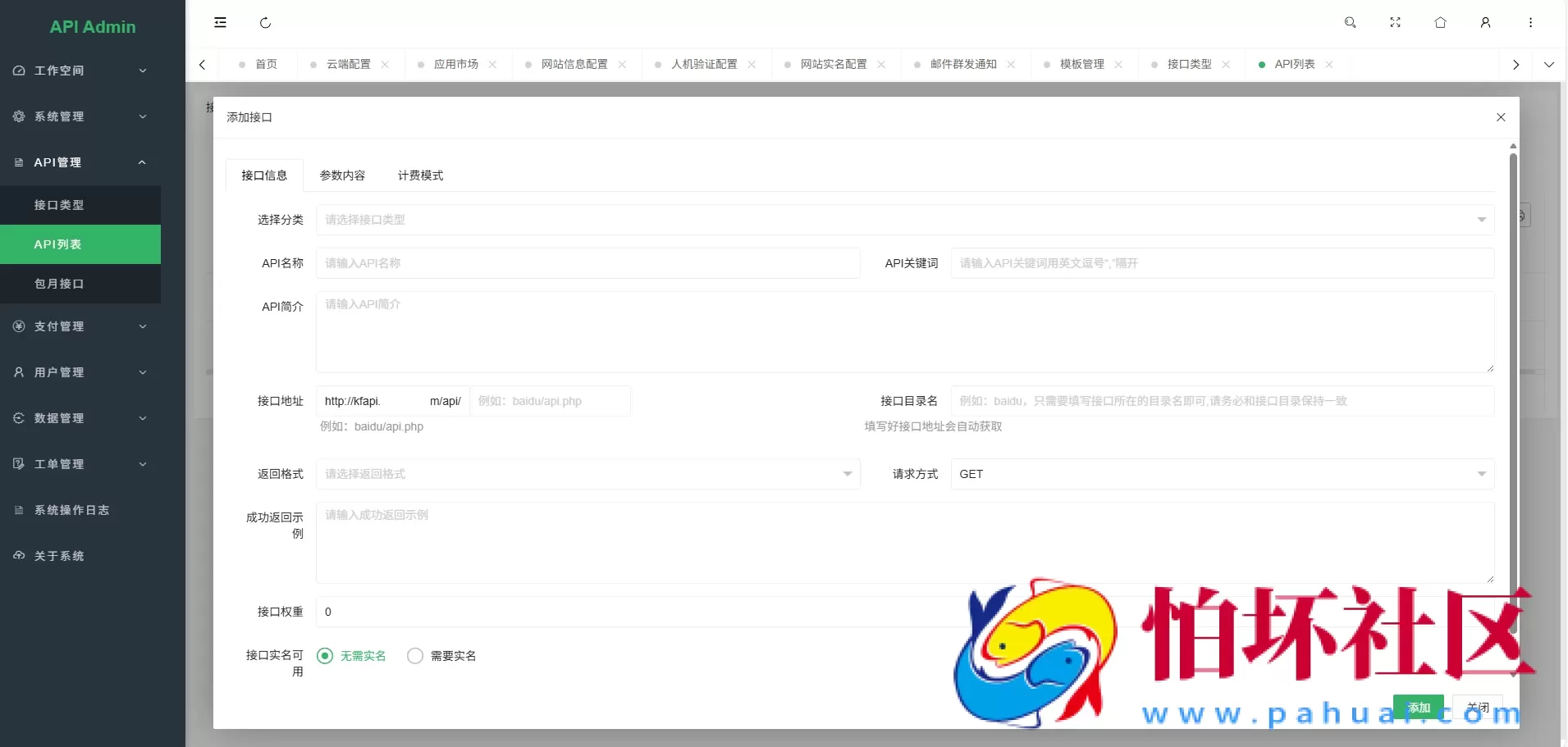Open the three-dot options menu
This screenshot has width=1568, height=747.
point(1530,22)
